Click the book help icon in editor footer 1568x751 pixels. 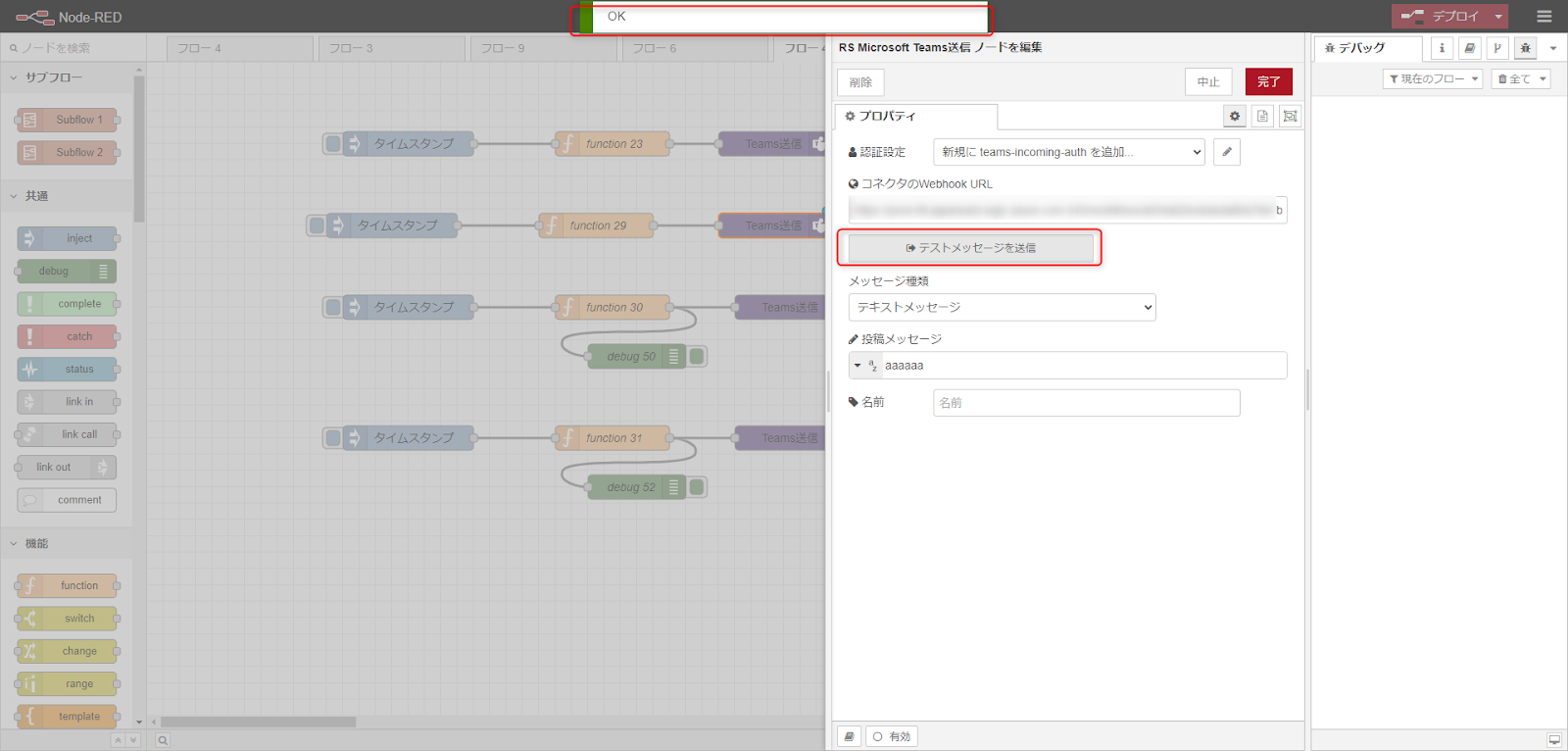[x=850, y=736]
